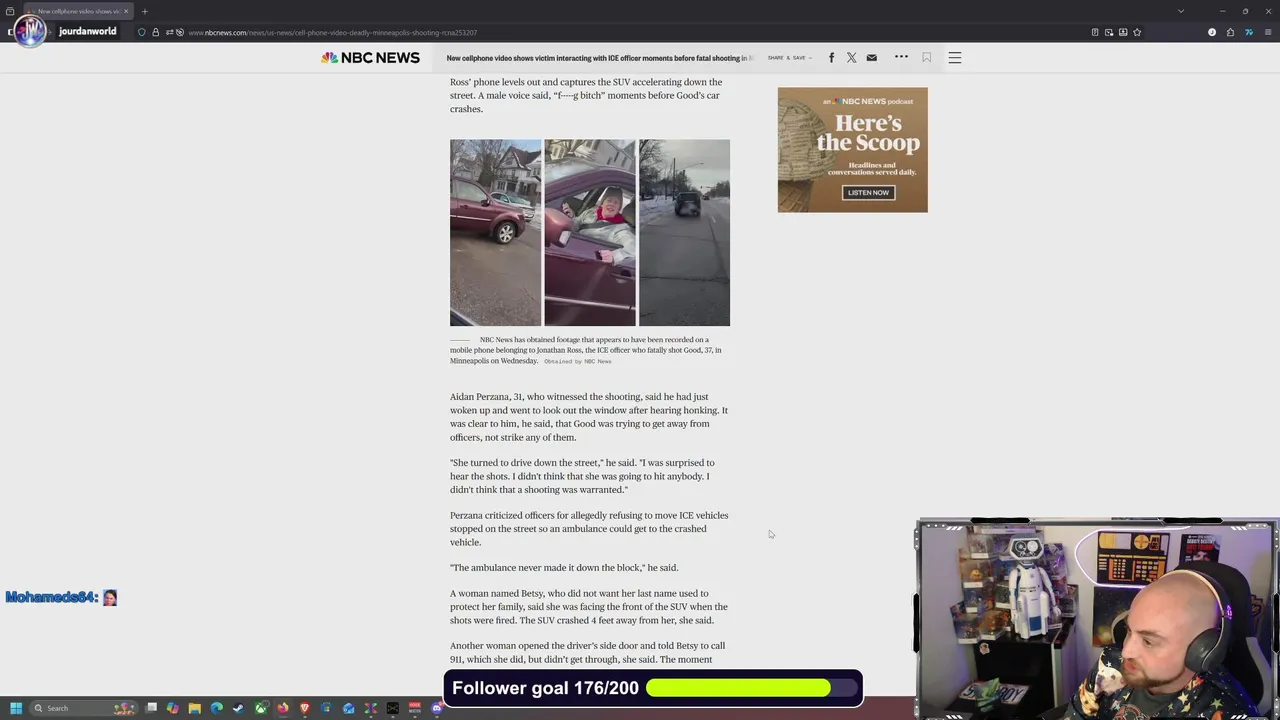This screenshot has height=720, width=1280.
Task: Click quote 'The ambulance never made it'
Action: [564, 568]
